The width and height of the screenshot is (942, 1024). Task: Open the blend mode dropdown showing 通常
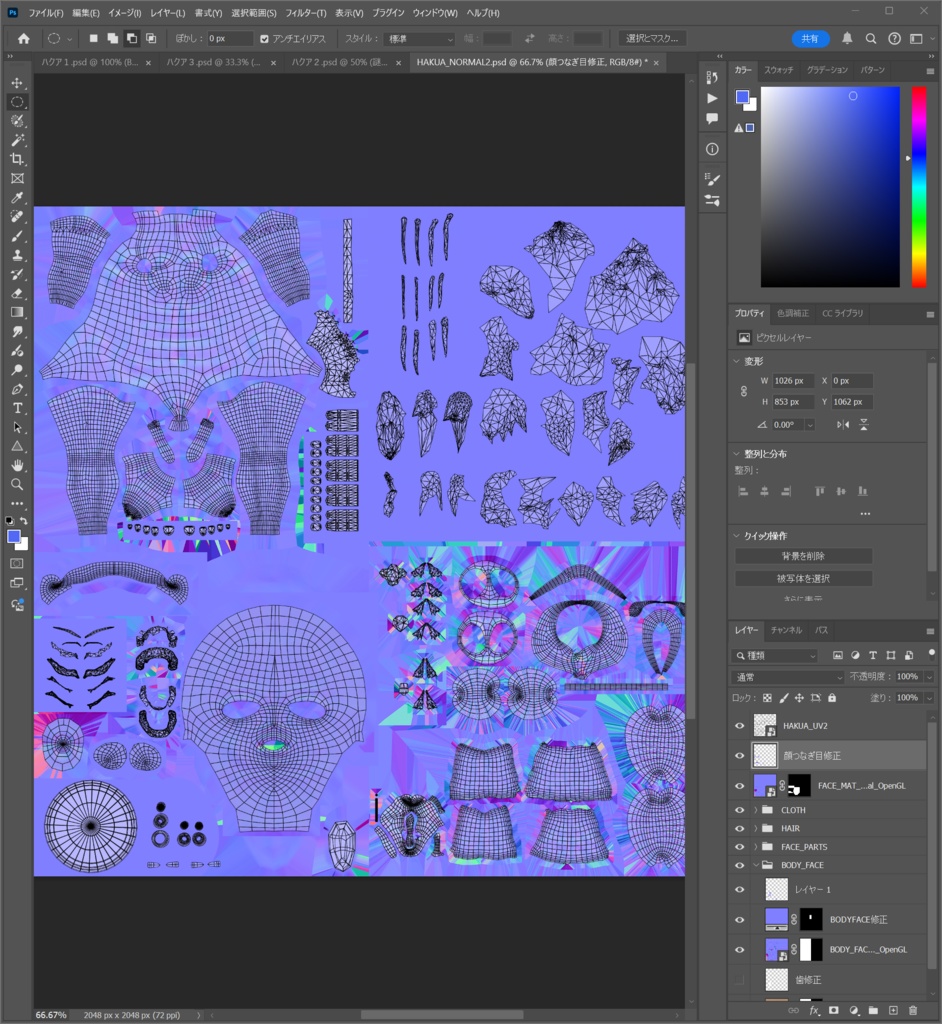pyautogui.click(x=785, y=676)
